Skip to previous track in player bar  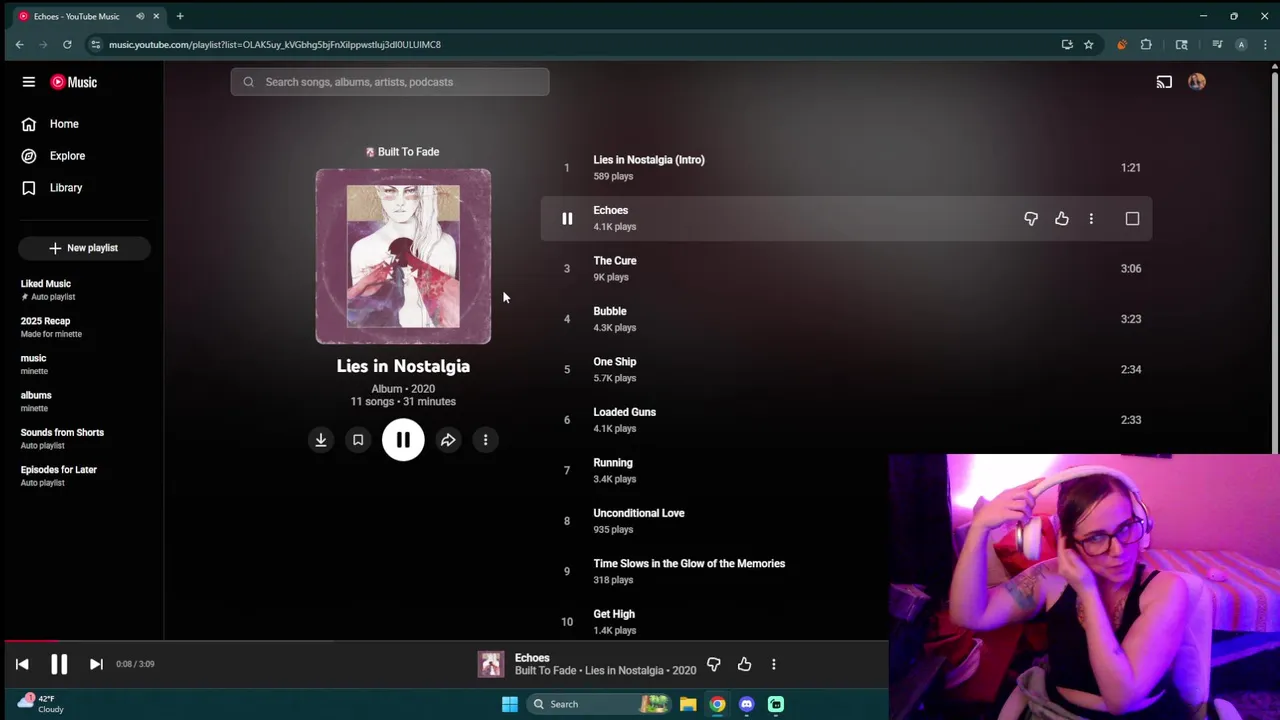click(22, 664)
